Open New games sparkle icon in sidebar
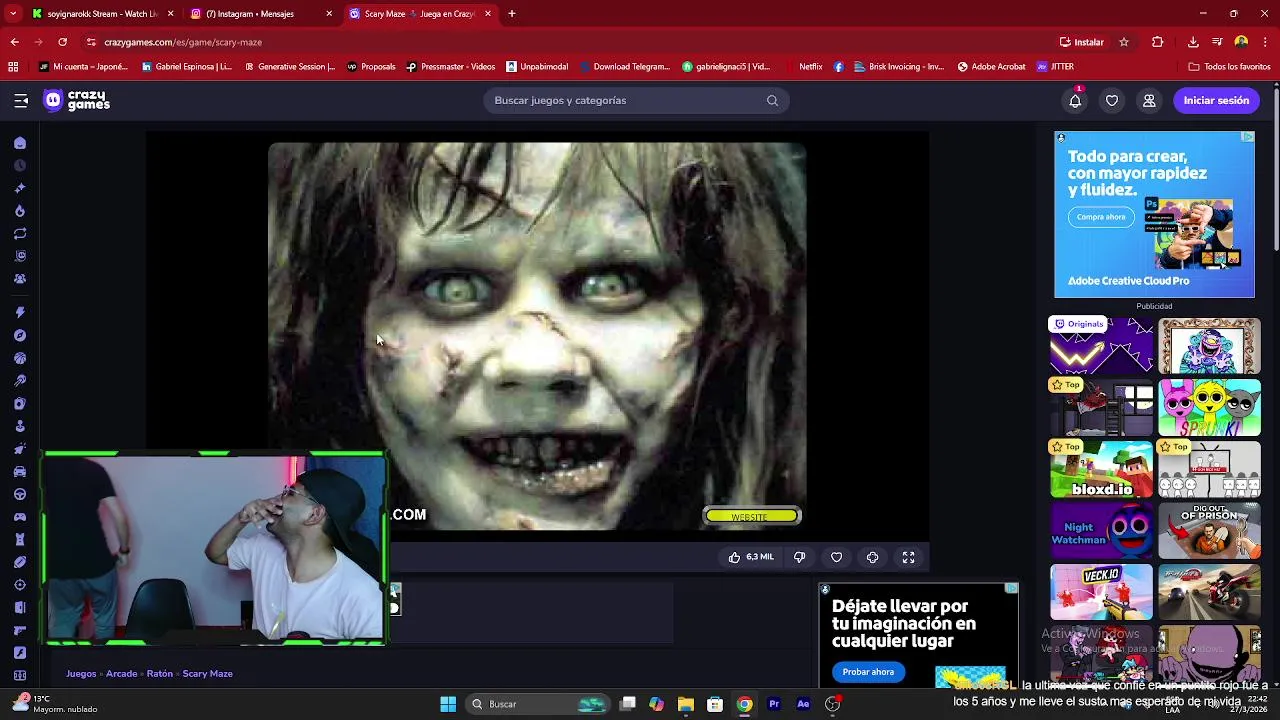The image size is (1280, 720). [20, 188]
